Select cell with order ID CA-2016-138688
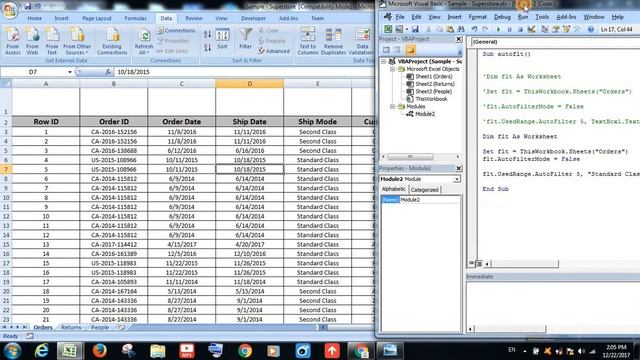Screen dimensions: 640x360 click(114, 151)
